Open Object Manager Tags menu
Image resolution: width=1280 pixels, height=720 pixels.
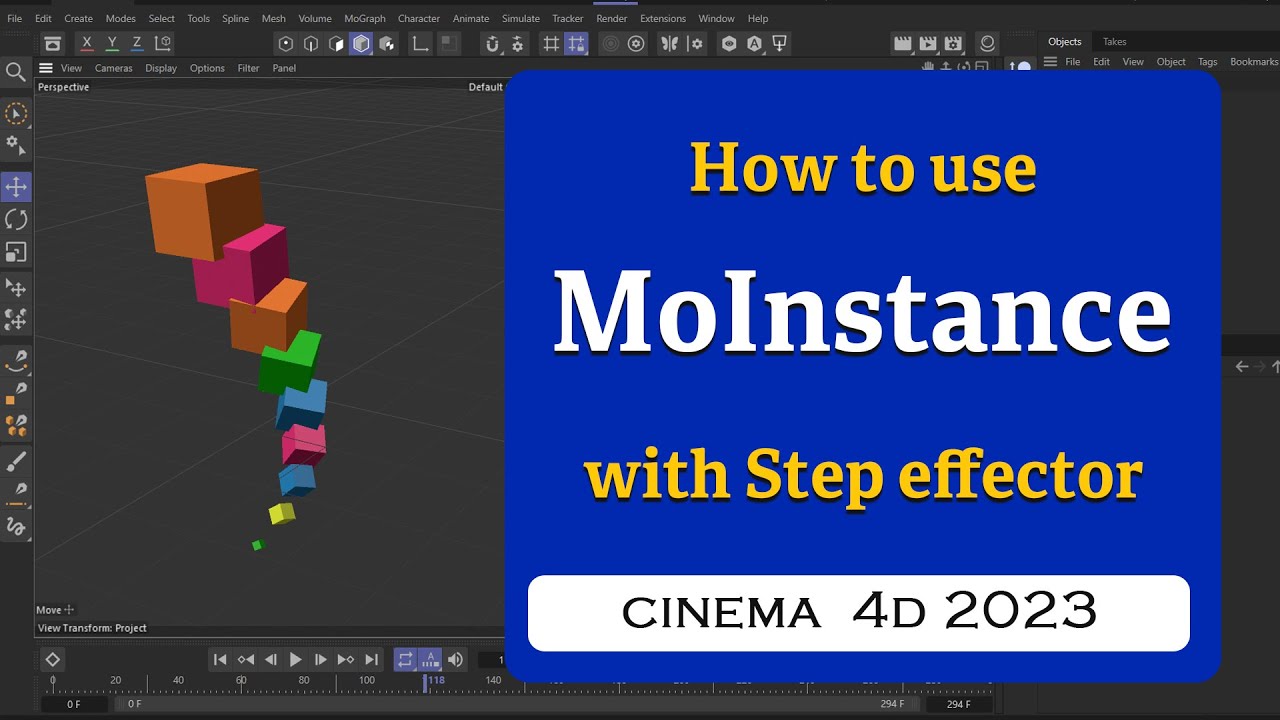pyautogui.click(x=1208, y=62)
